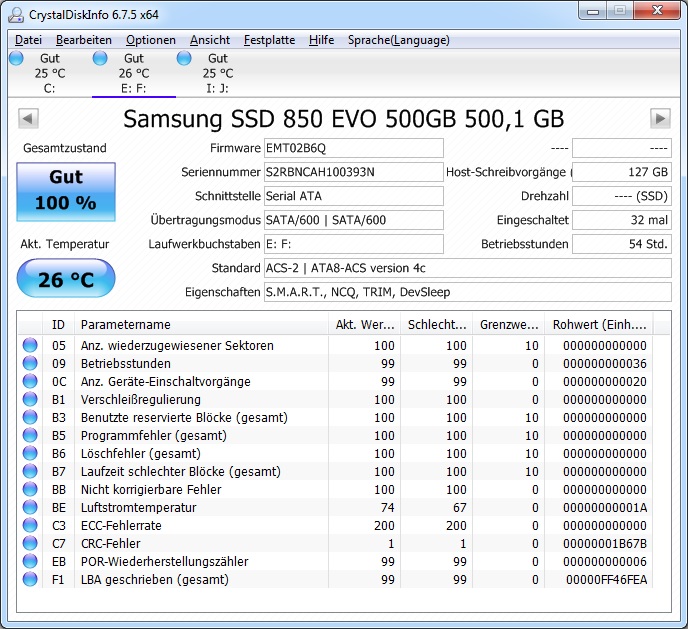Screen dimensions: 688x629
Task: Click the Host-Schreibvorgänge value 127 GB
Action: [x=622, y=172]
